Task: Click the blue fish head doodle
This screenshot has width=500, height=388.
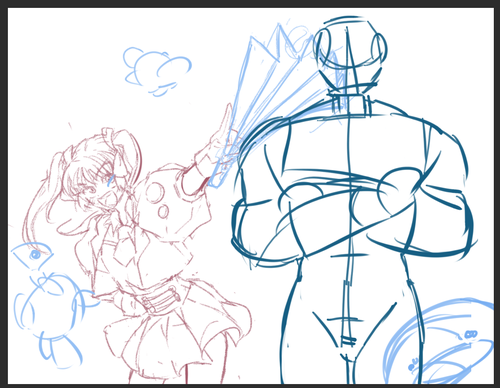Action: pos(32,255)
